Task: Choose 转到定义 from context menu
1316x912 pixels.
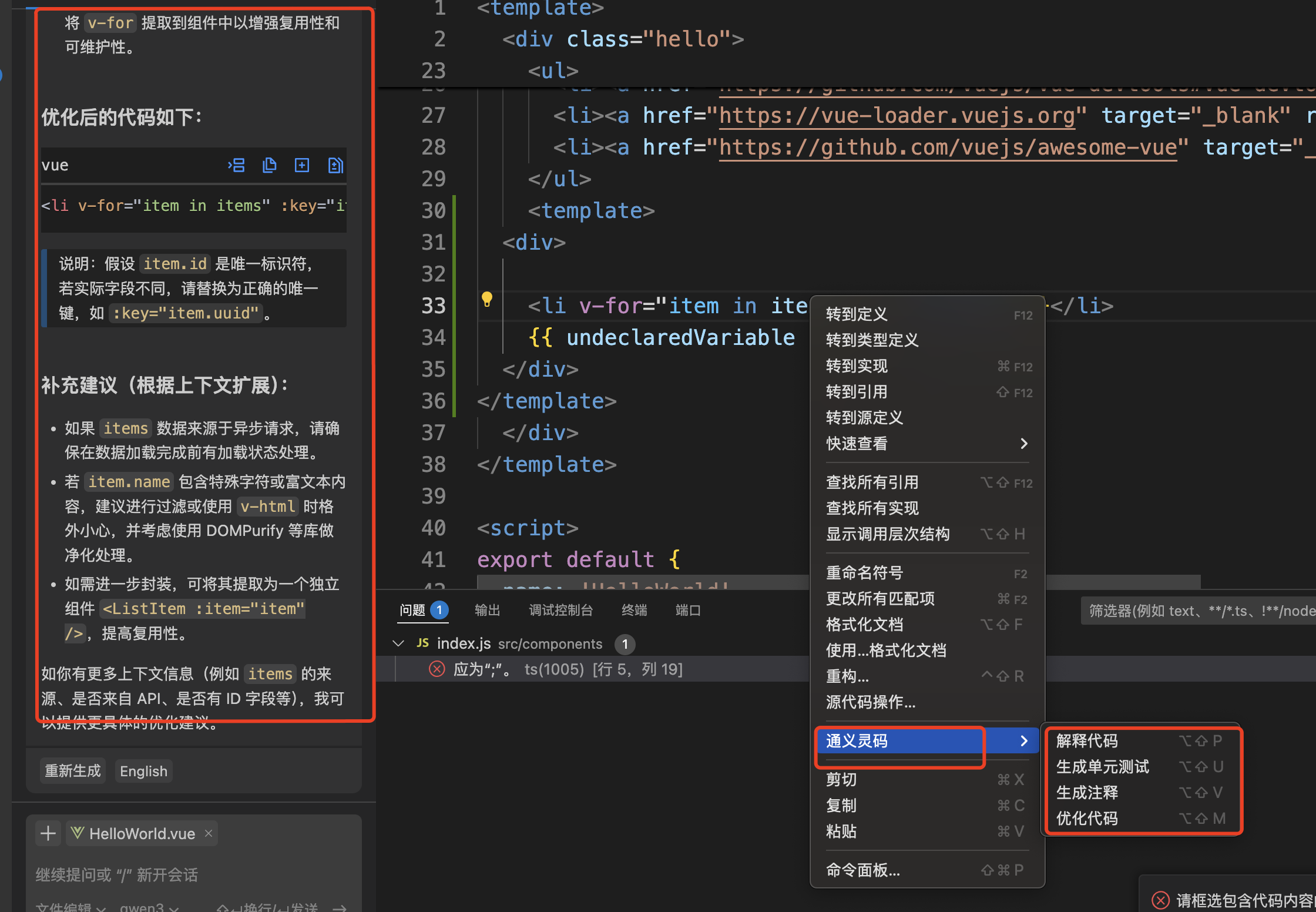Action: tap(927, 314)
